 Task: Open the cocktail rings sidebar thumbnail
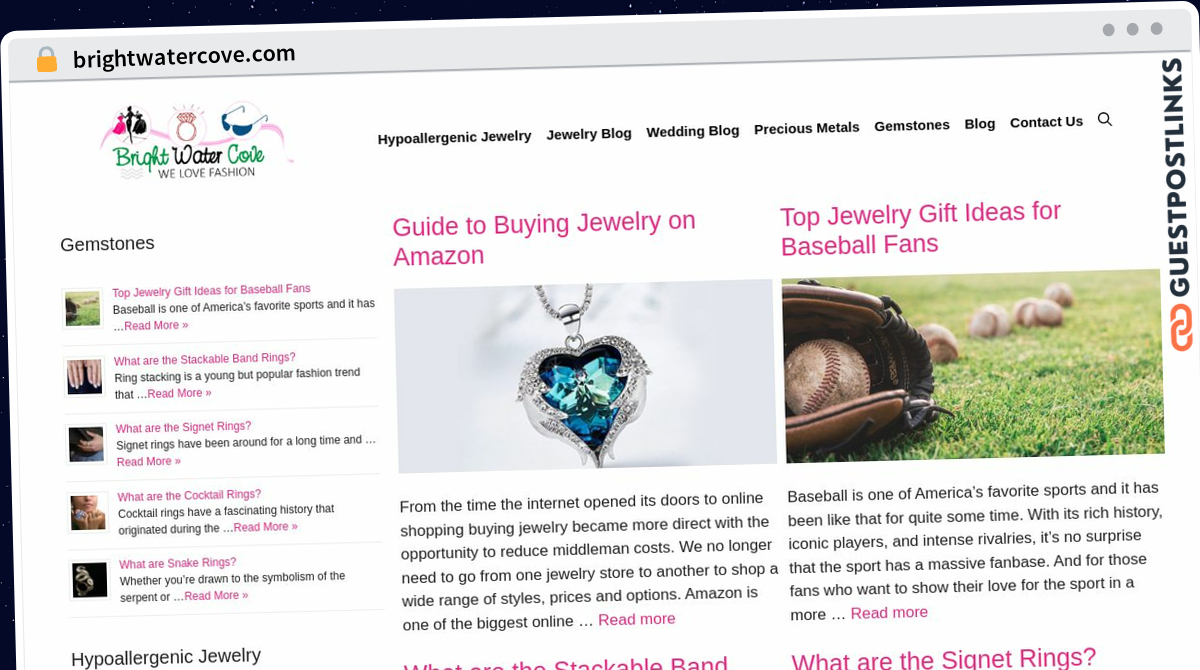pos(88,512)
